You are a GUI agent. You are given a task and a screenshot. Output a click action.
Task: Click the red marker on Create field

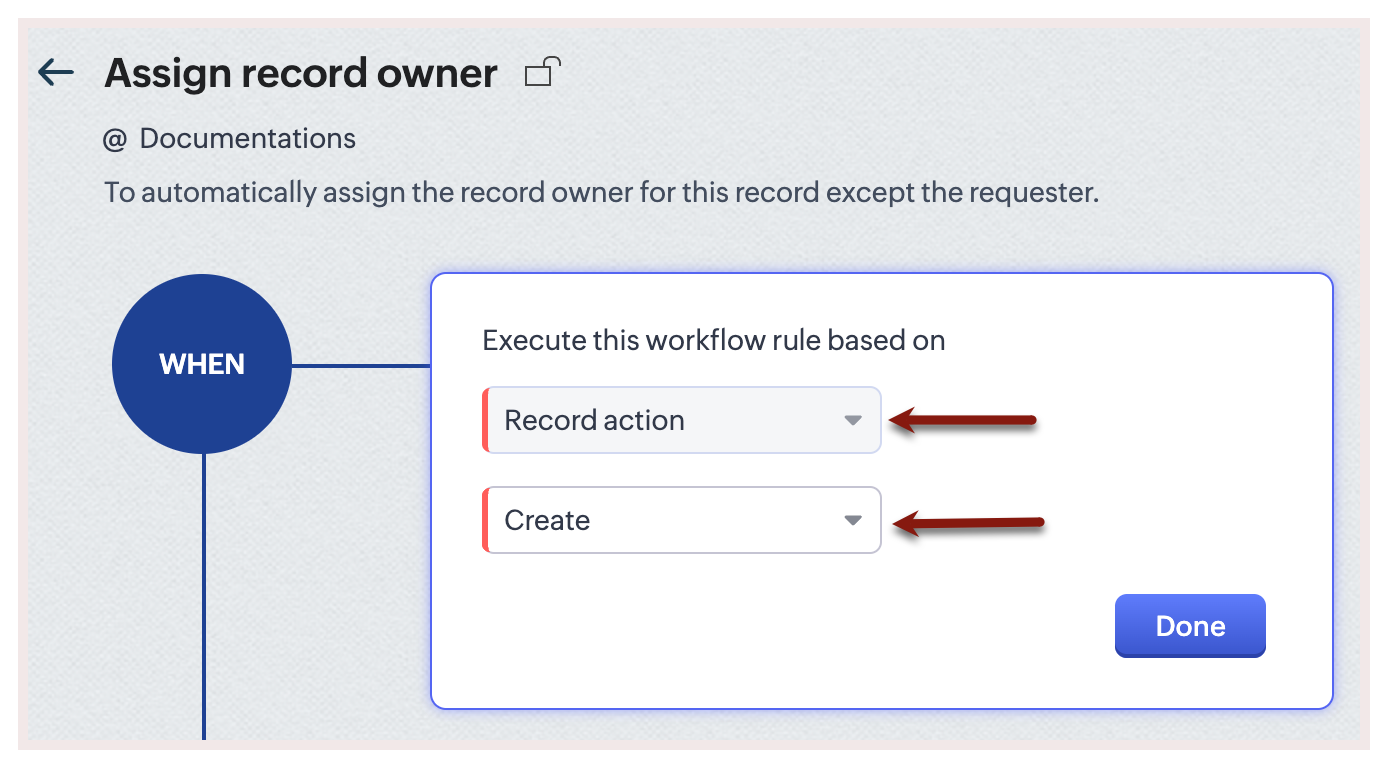[485, 520]
